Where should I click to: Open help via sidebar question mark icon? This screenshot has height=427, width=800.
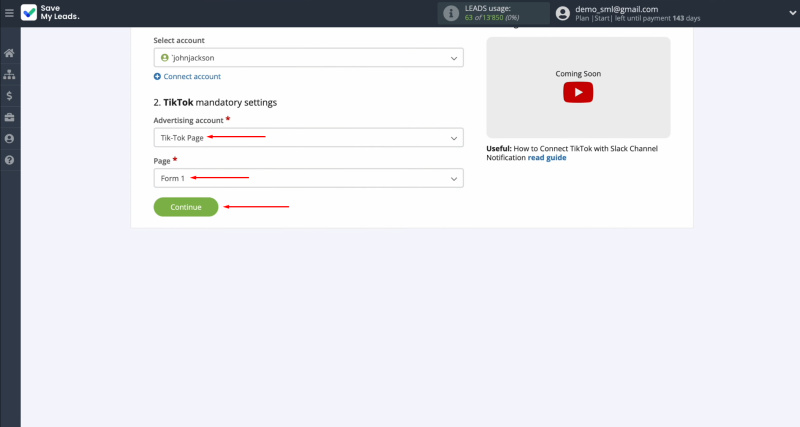coord(9,160)
